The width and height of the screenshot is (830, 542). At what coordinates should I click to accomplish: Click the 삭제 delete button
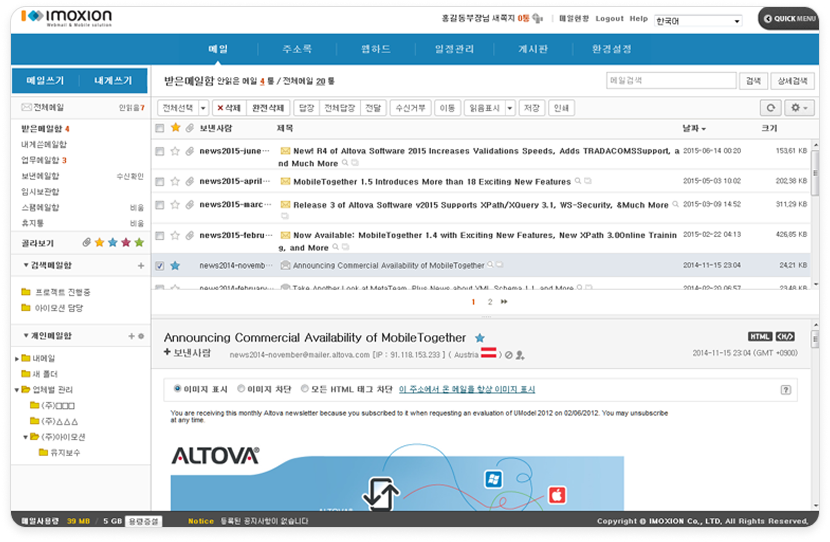(x=229, y=108)
